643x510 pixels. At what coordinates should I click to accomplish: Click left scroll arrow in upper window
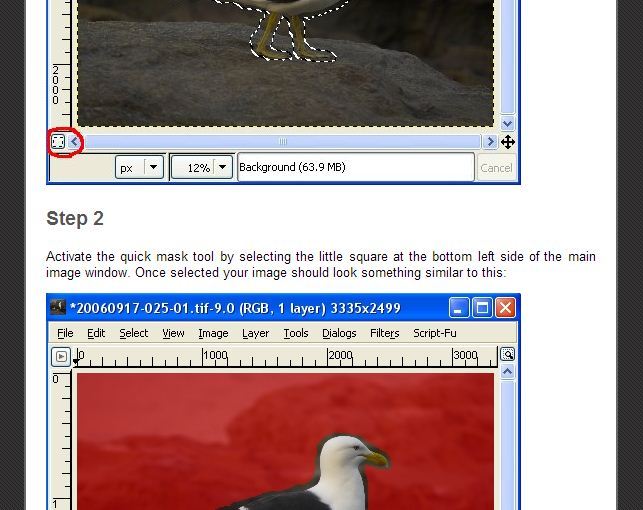74,142
